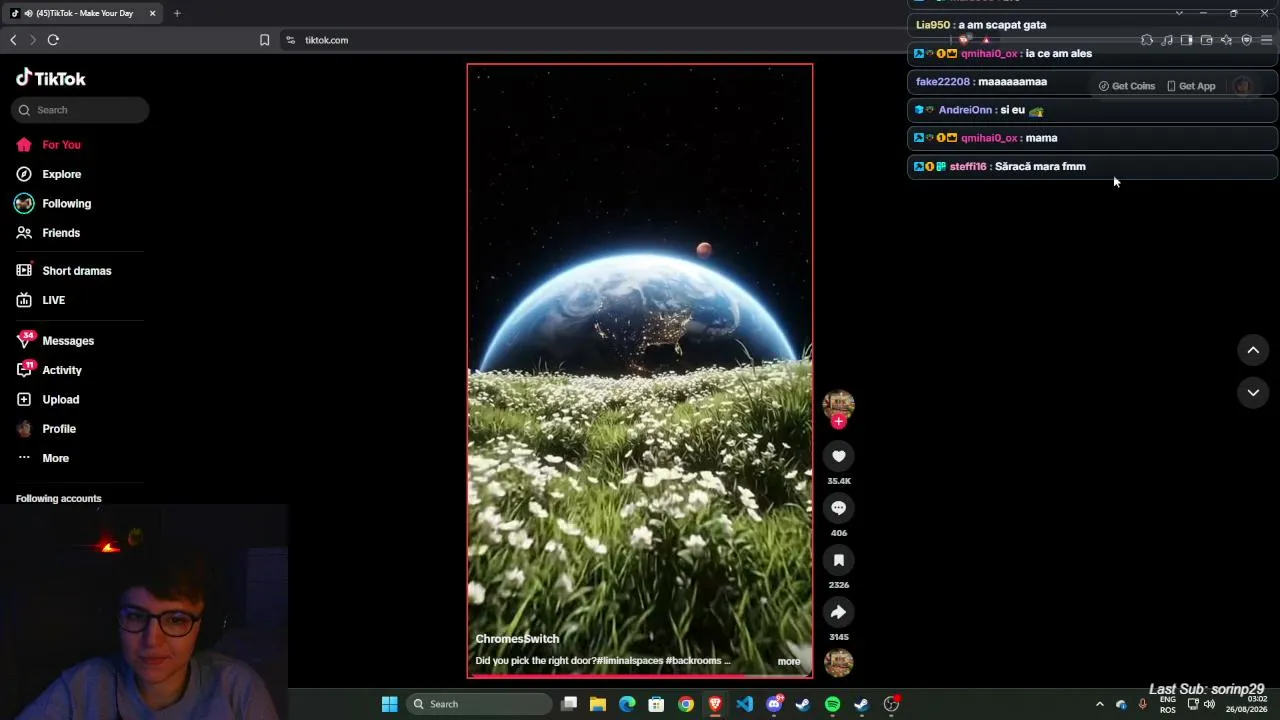Click the Windows taskbar search box
This screenshot has height=720, width=1280.
click(480, 704)
